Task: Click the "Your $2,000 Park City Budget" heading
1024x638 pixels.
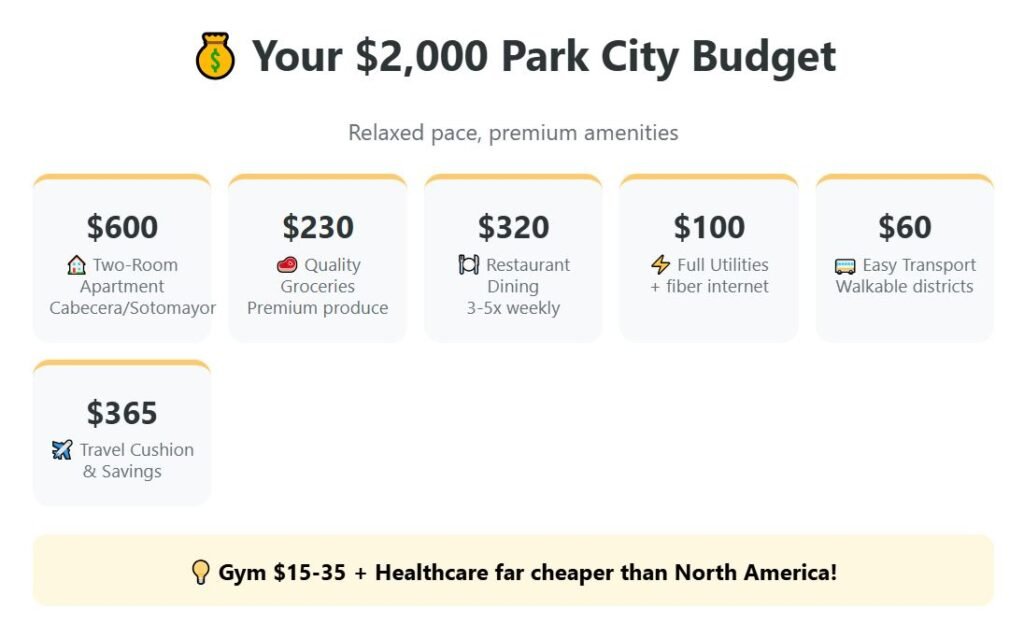Action: tap(543, 56)
